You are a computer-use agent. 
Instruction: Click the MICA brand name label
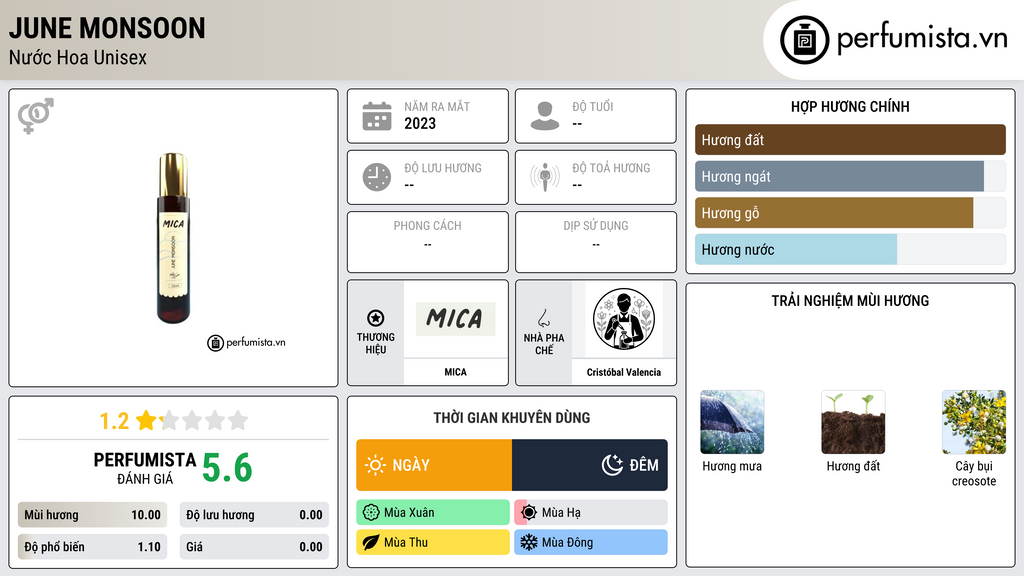[456, 372]
